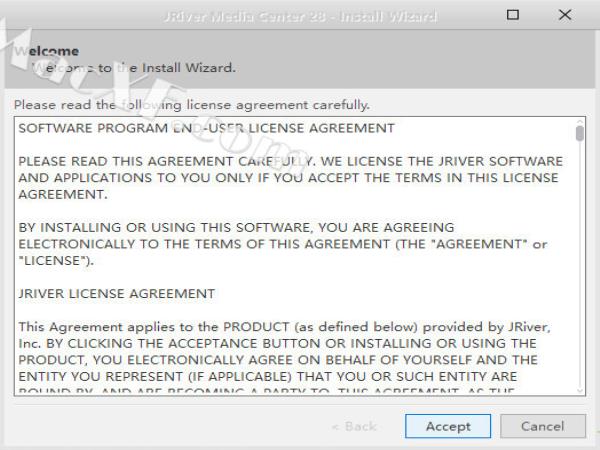Close the Install Wizard window

pos(565,15)
